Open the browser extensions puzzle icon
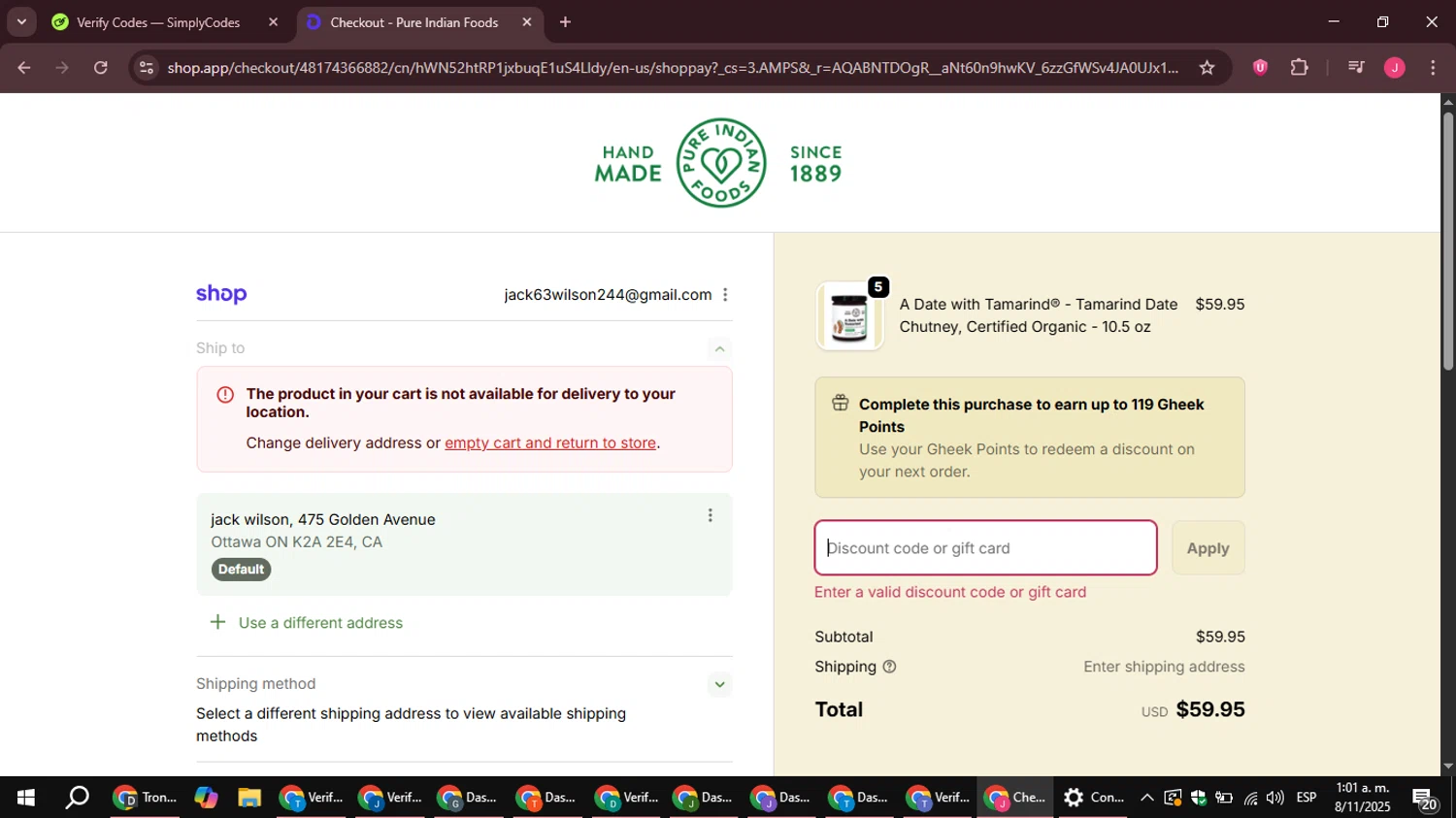This screenshot has width=1456, height=818. 1300,68
